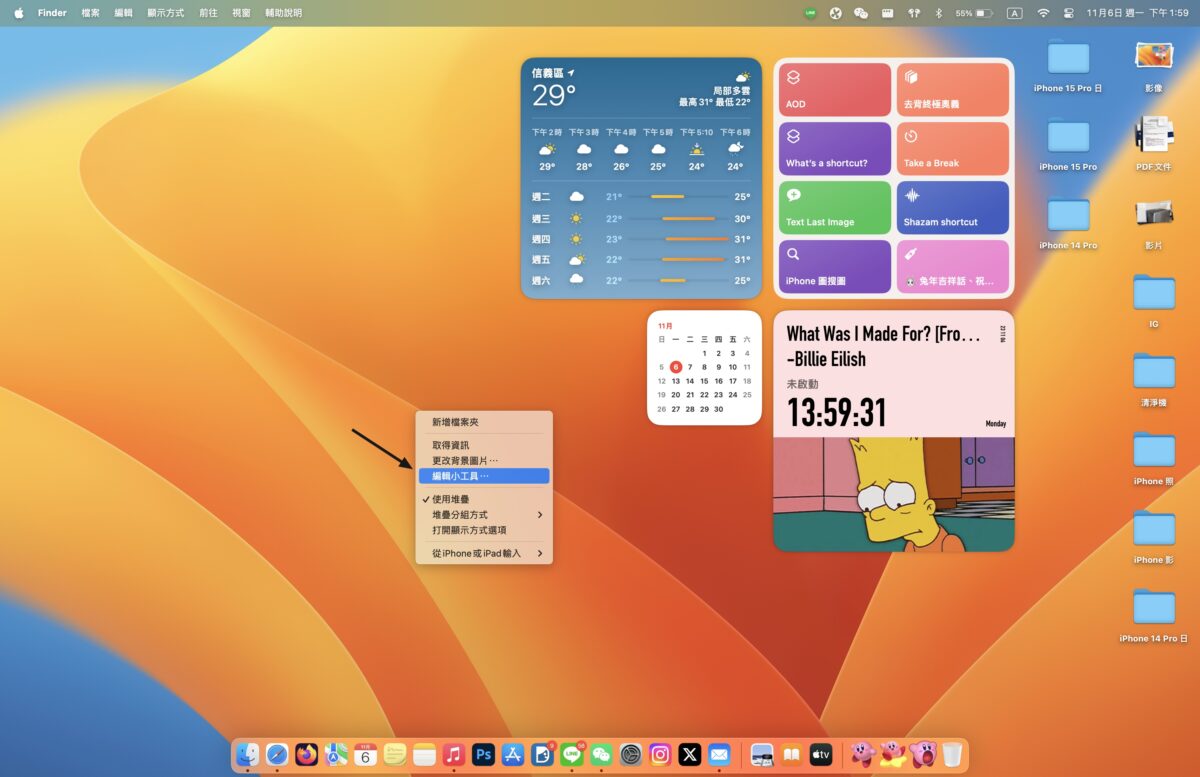This screenshot has width=1200, height=777.
Task: Open the Apple TV app in the dock
Action: coord(821,754)
